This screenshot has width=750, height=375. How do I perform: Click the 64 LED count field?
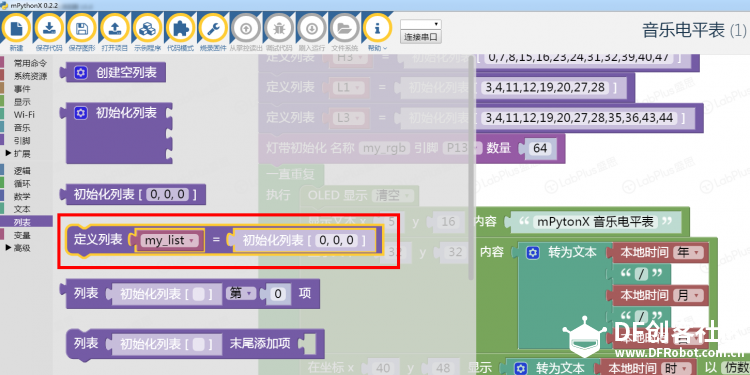540,148
